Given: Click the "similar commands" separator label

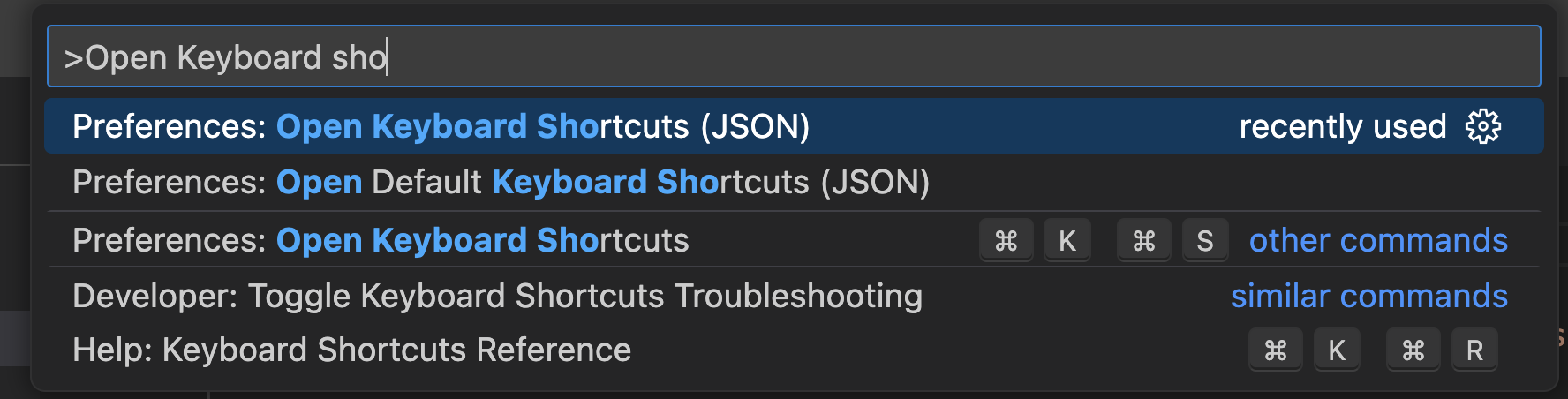Looking at the screenshot, I should click(x=1369, y=296).
